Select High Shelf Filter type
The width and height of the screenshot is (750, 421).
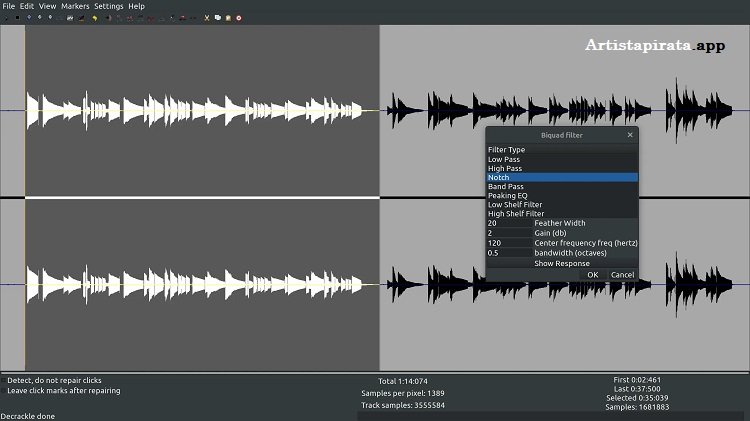pyautogui.click(x=562, y=214)
